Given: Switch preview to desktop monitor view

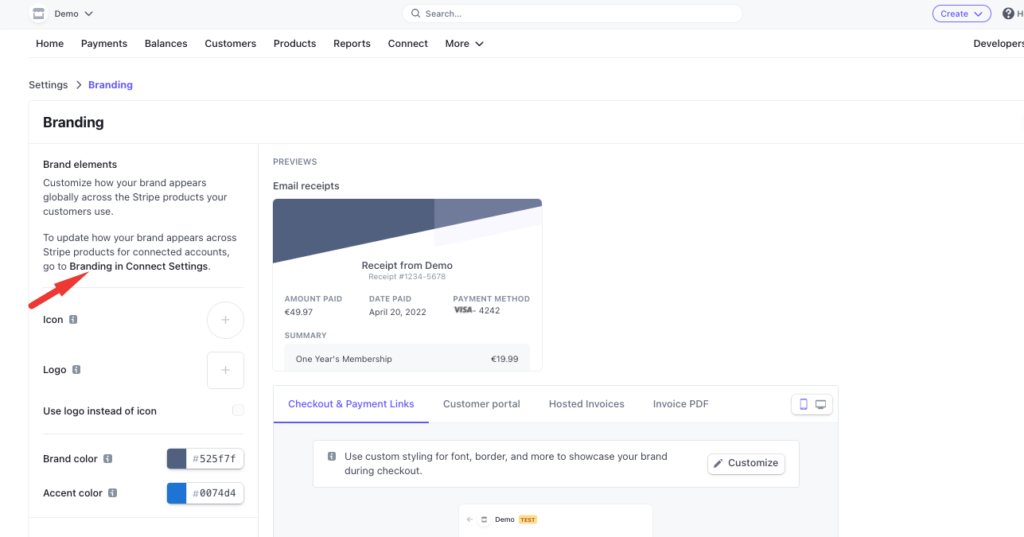Looking at the screenshot, I should tap(821, 404).
